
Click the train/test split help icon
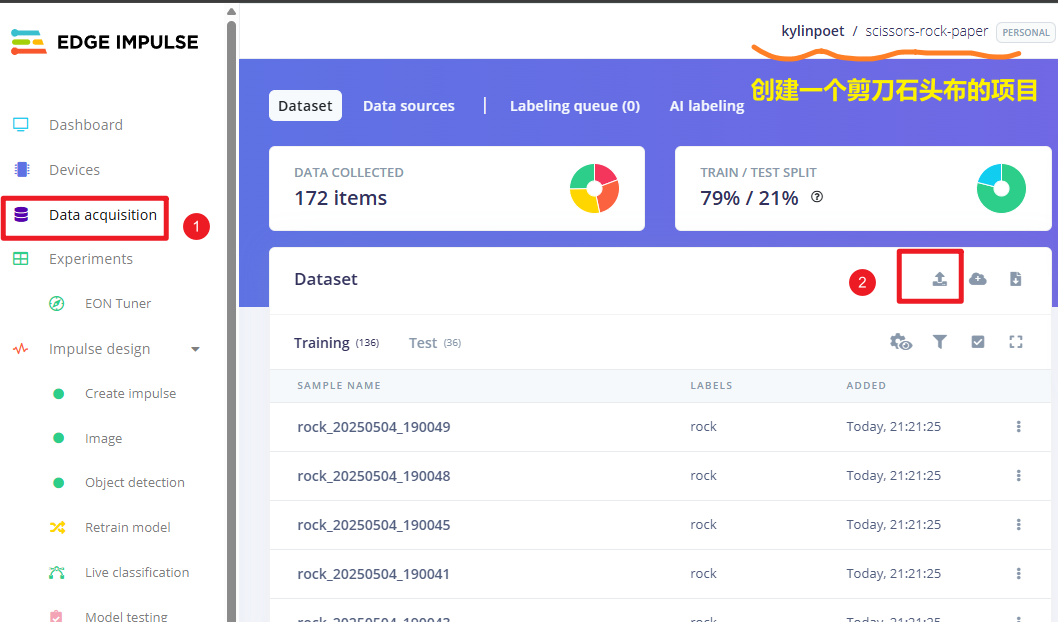(x=817, y=197)
